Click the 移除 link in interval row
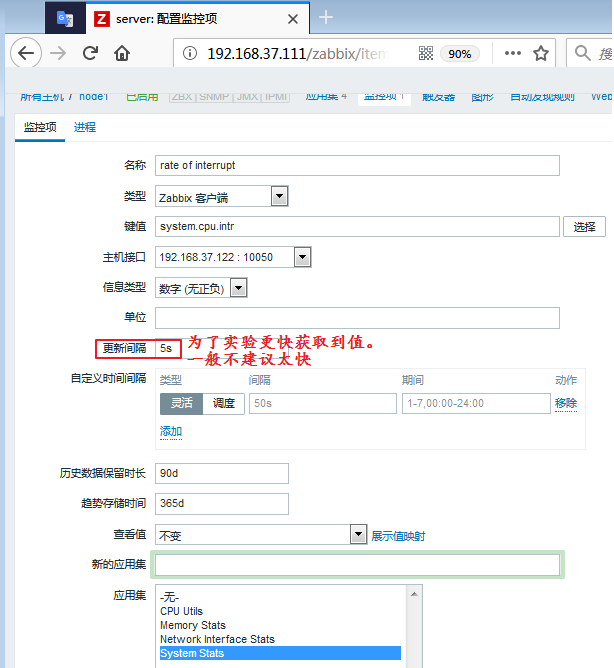 [566, 403]
